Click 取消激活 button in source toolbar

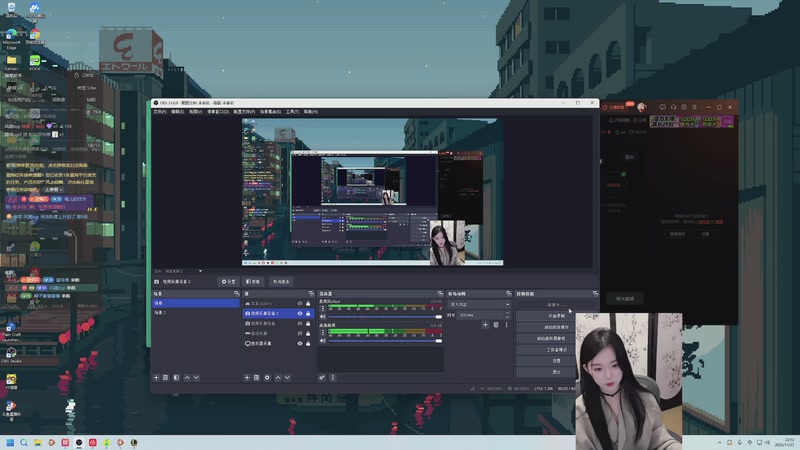click(x=281, y=282)
